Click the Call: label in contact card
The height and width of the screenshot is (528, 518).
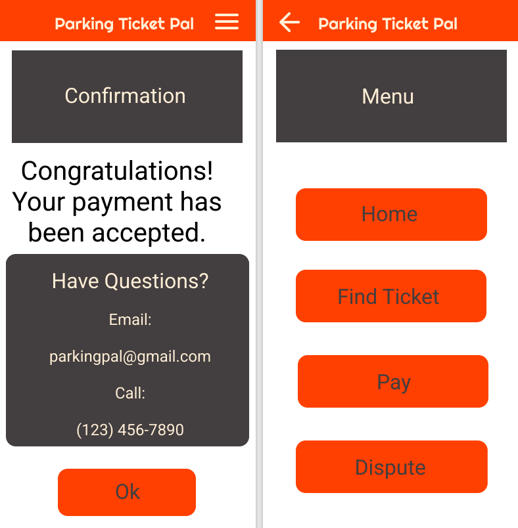[x=130, y=393]
